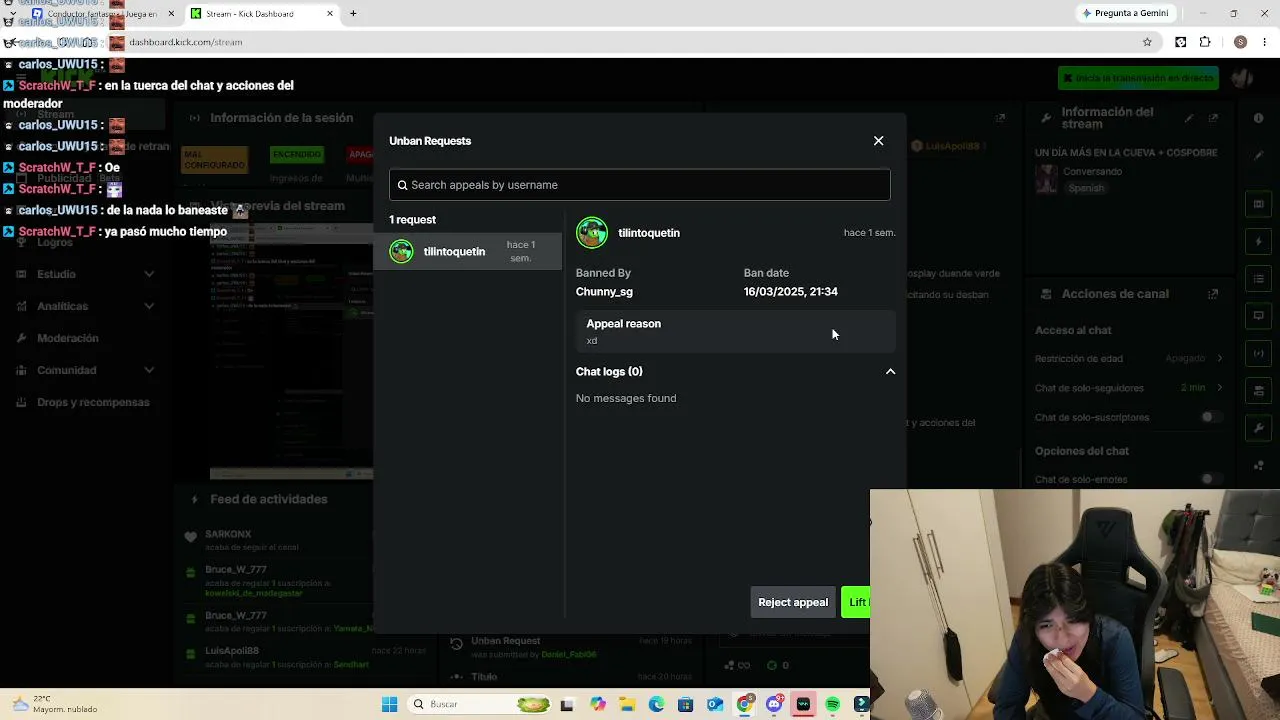
Task: Click banned-by moderator Chunny_sg
Action: point(604,292)
